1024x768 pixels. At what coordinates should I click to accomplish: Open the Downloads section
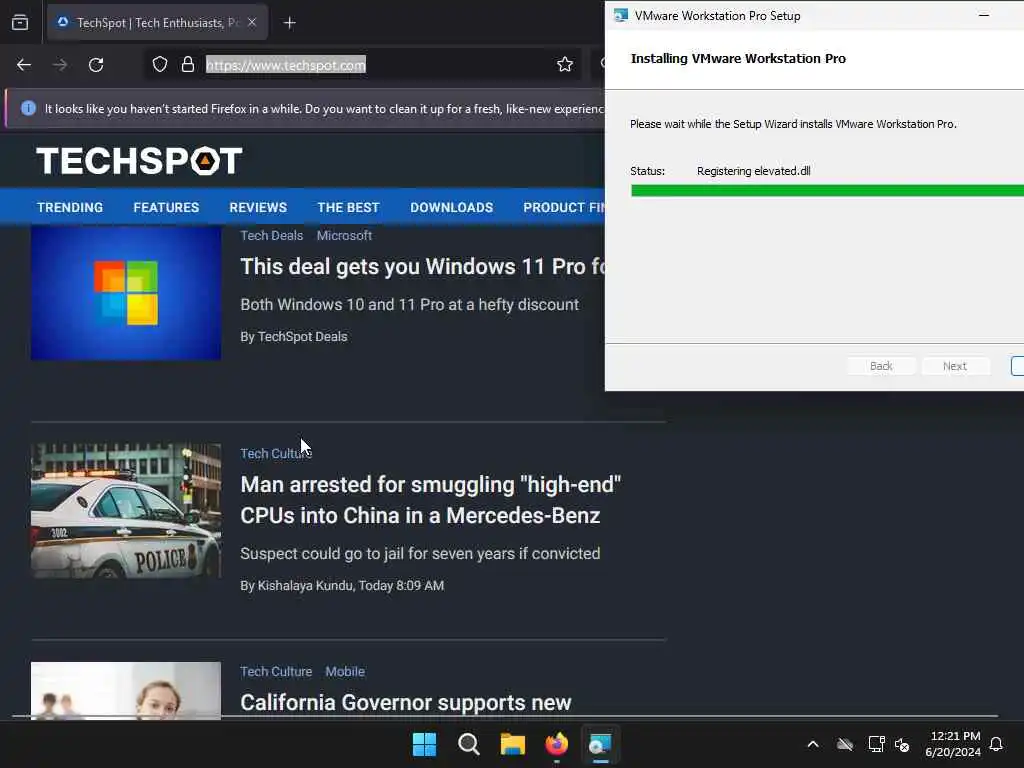451,207
